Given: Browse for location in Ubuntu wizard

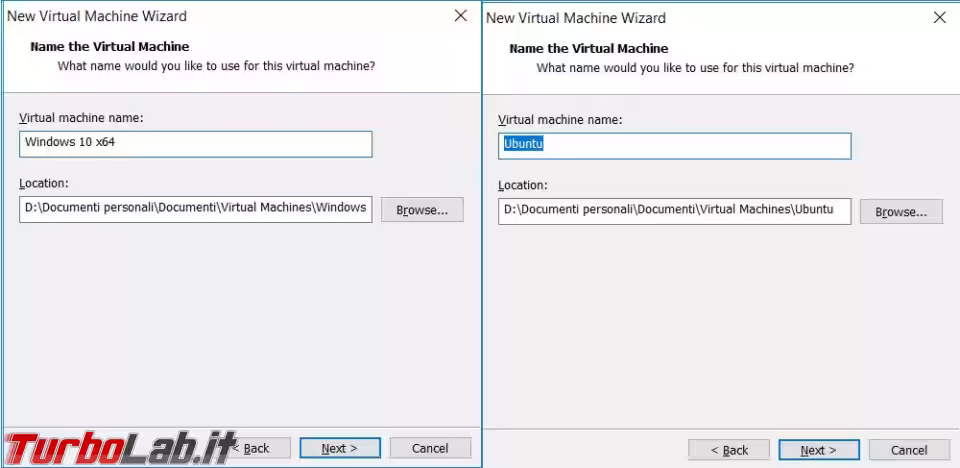Looking at the screenshot, I should [901, 212].
